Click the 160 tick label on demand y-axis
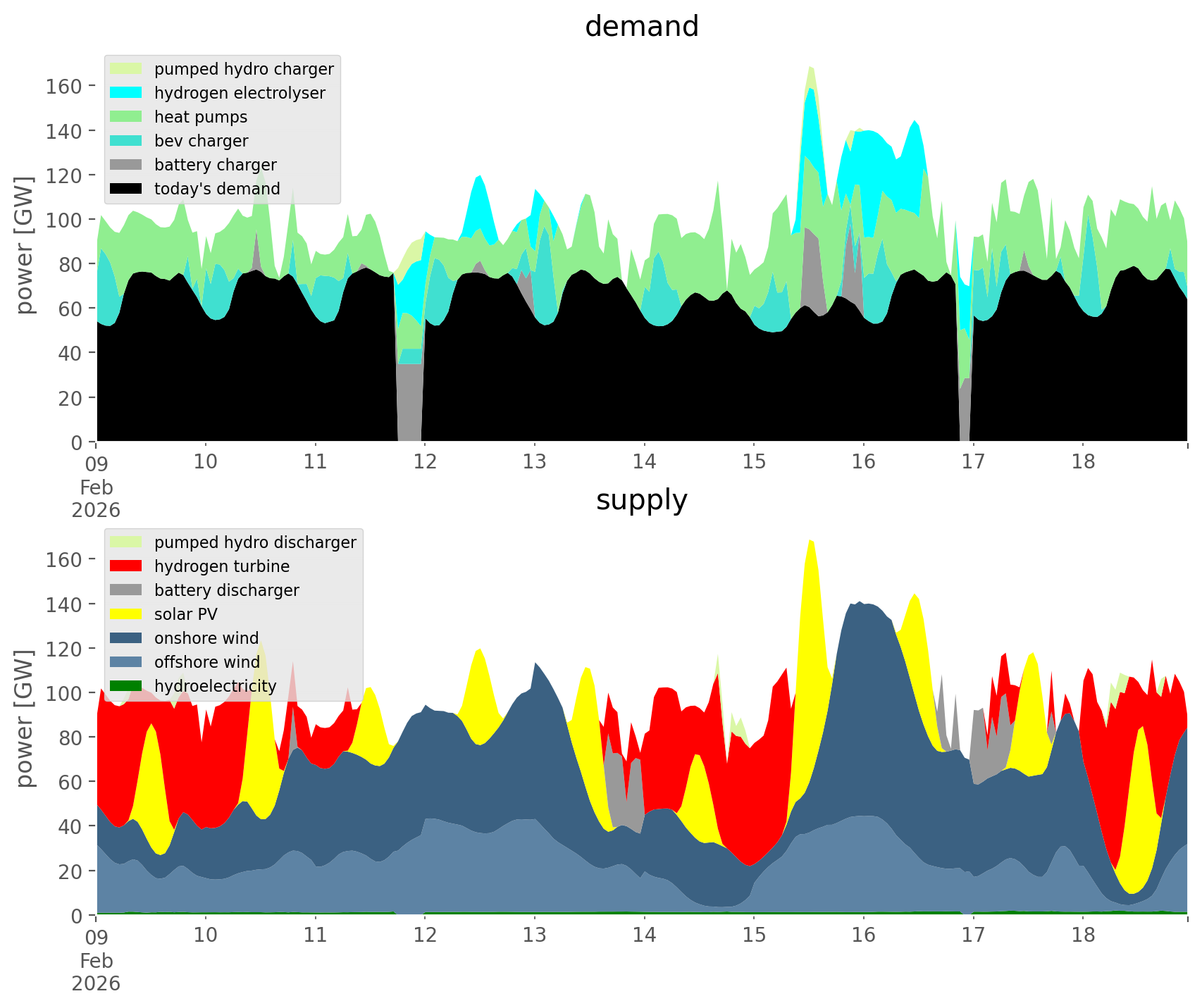This screenshot has height=1008, width=1202. pos(64,86)
